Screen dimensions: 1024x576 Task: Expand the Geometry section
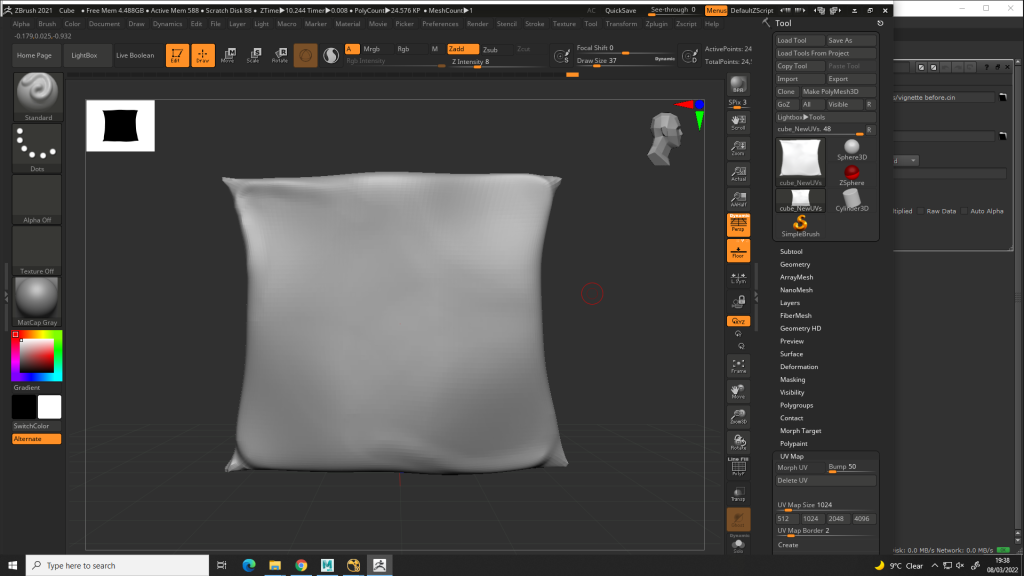pyautogui.click(x=795, y=264)
